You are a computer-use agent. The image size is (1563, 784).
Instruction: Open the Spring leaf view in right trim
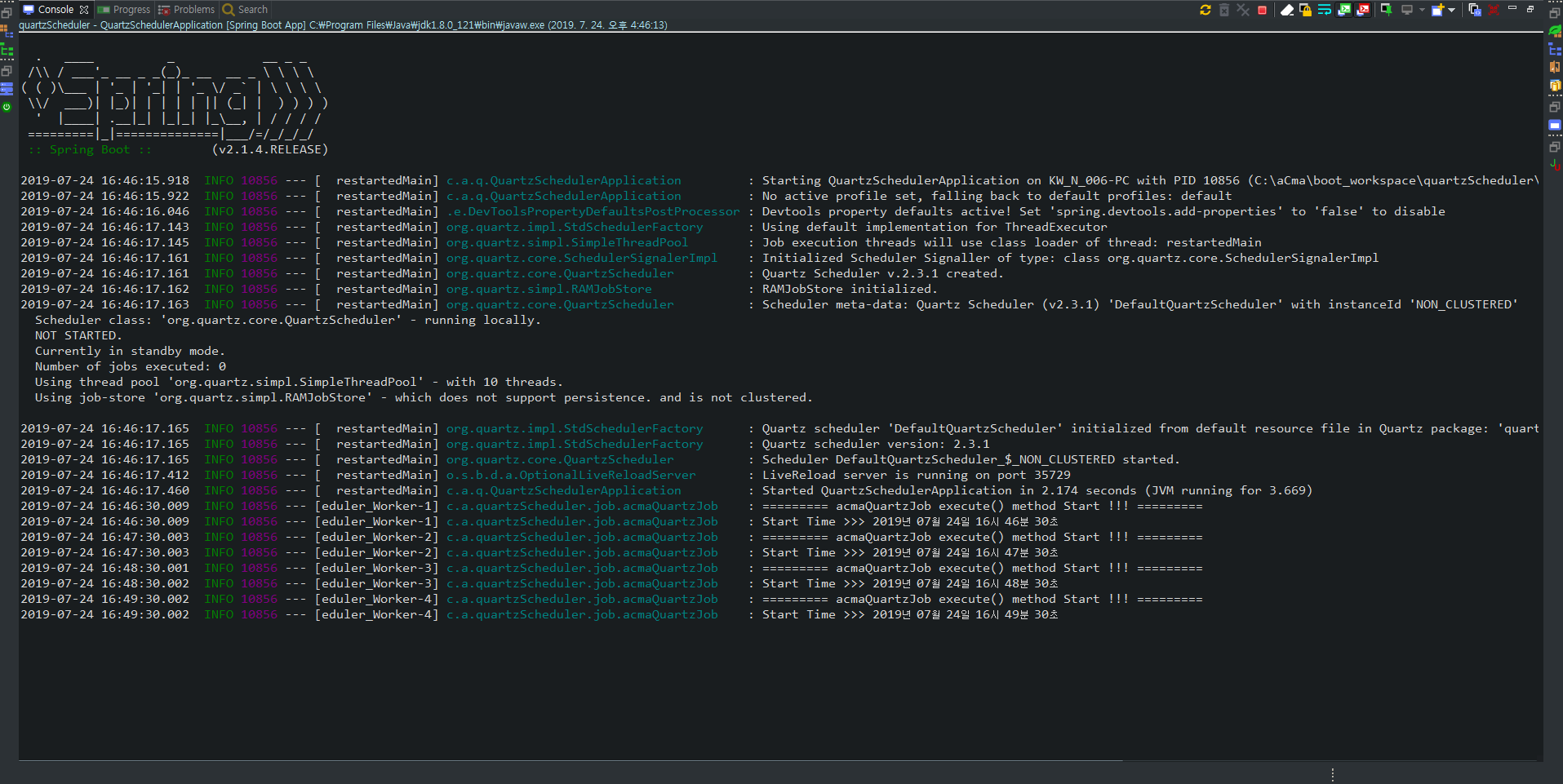(x=1555, y=32)
